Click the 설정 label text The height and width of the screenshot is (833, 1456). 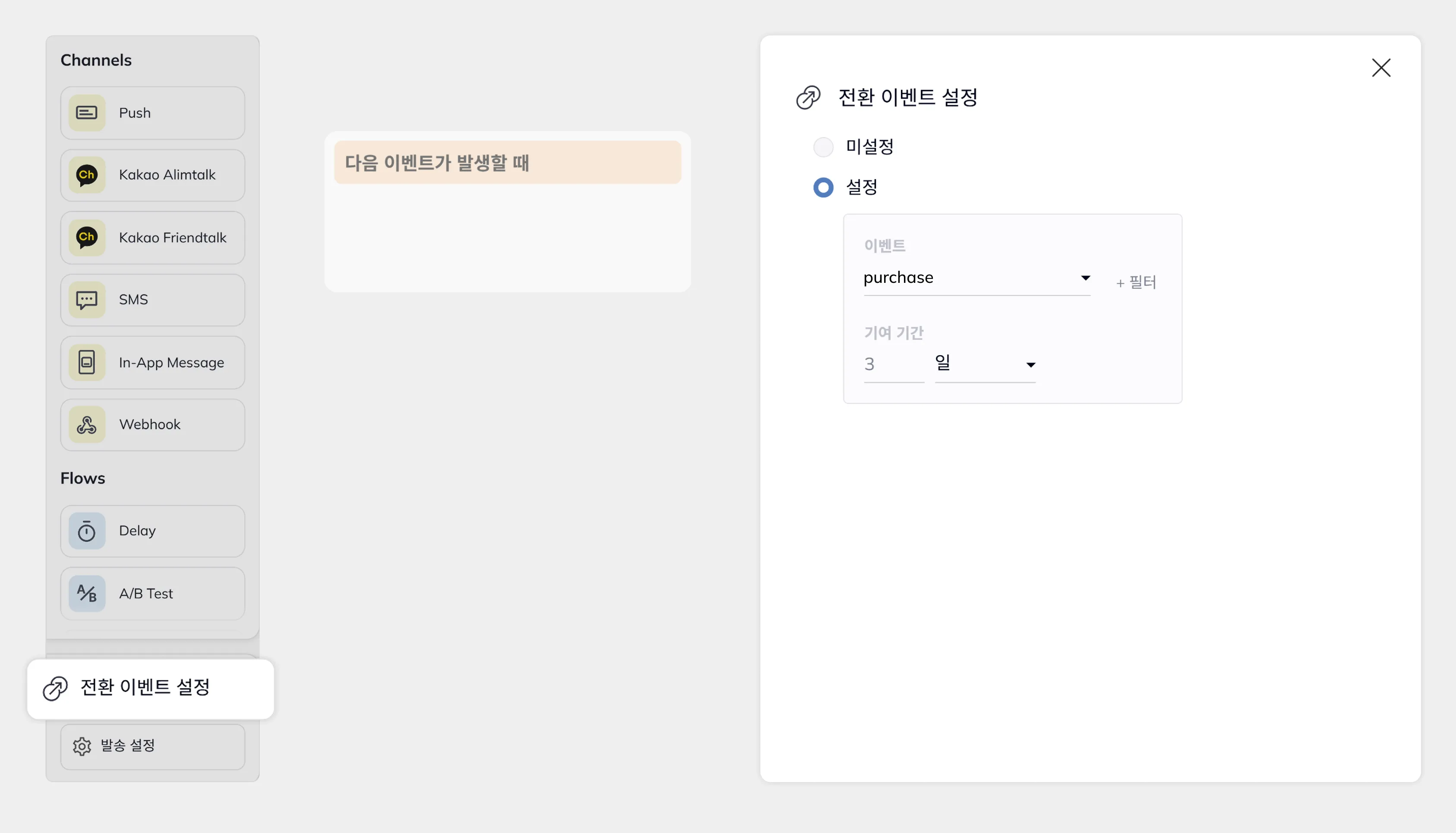[x=862, y=187]
